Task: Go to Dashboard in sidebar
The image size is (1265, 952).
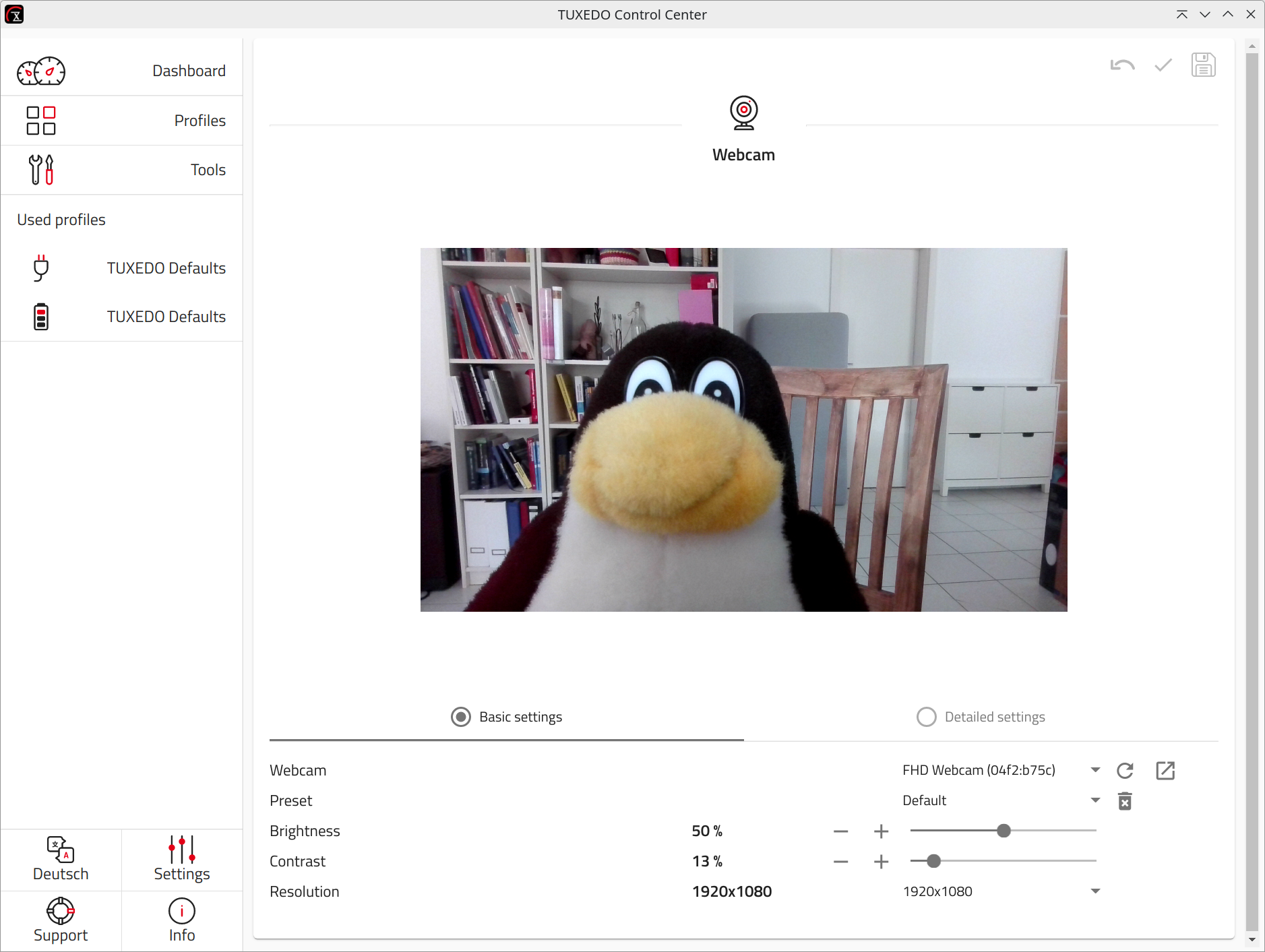Action: pos(121,71)
